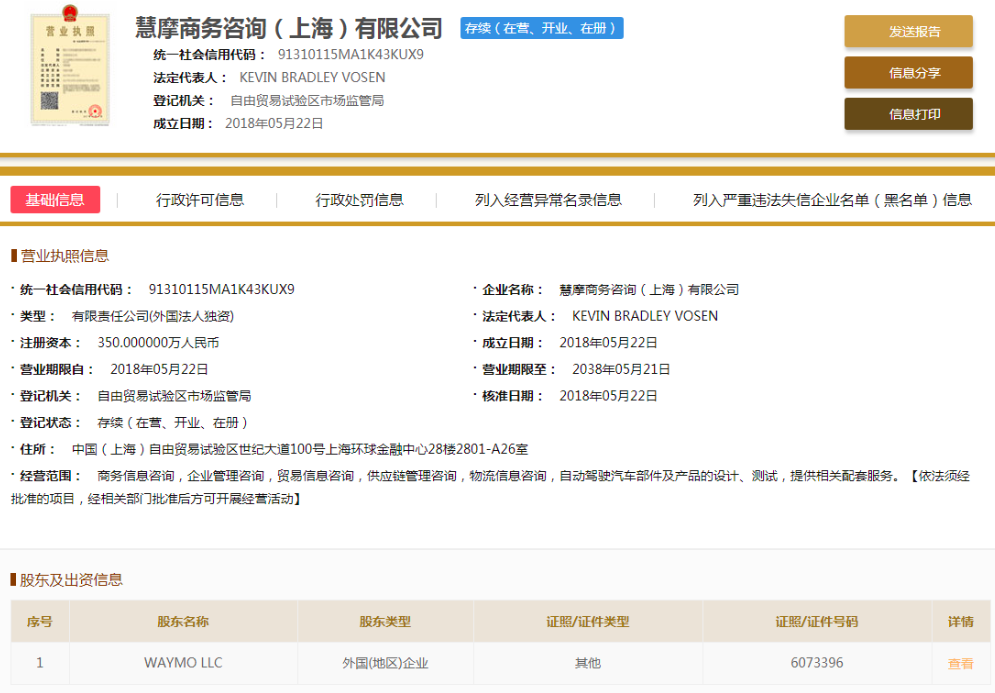Open the 列入严重违法失信企业名单(黑名单)信息 tab
The width and height of the screenshot is (995, 693).
(x=832, y=200)
